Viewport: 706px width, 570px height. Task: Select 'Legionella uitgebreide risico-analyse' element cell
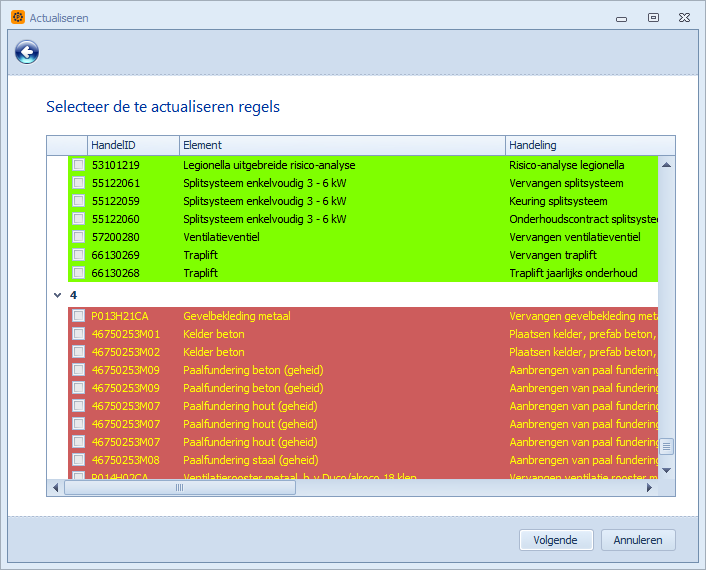pyautogui.click(x=342, y=165)
